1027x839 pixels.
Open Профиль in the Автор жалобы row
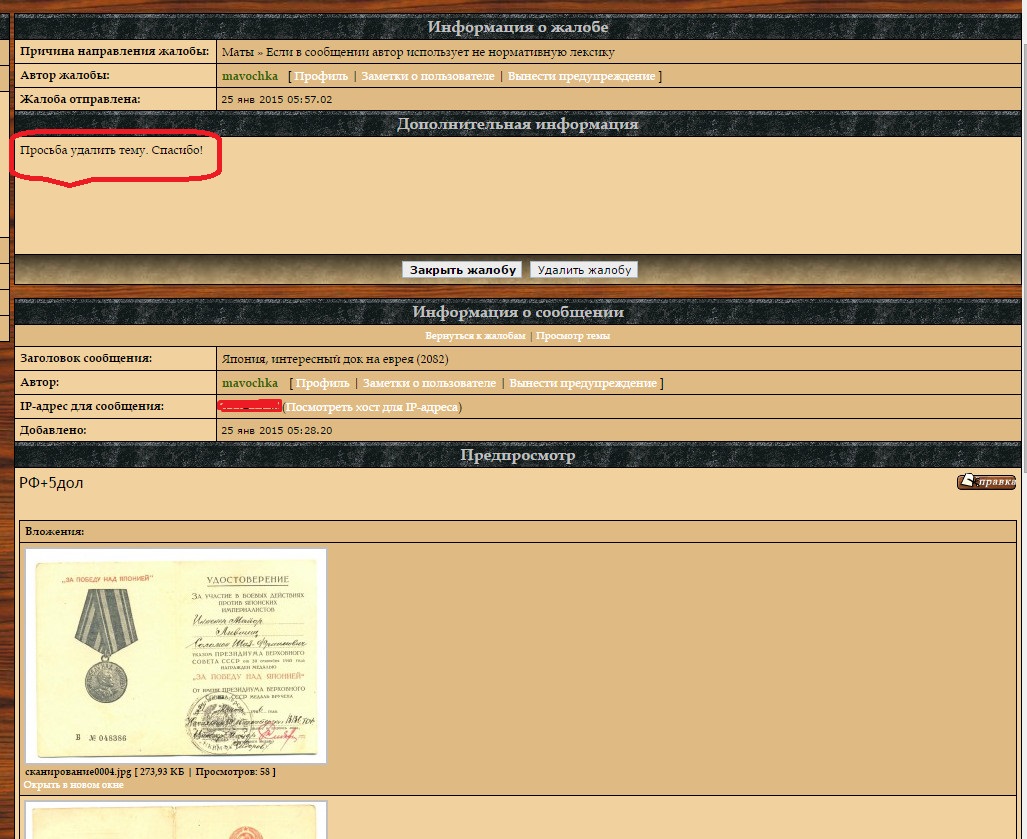tap(321, 76)
